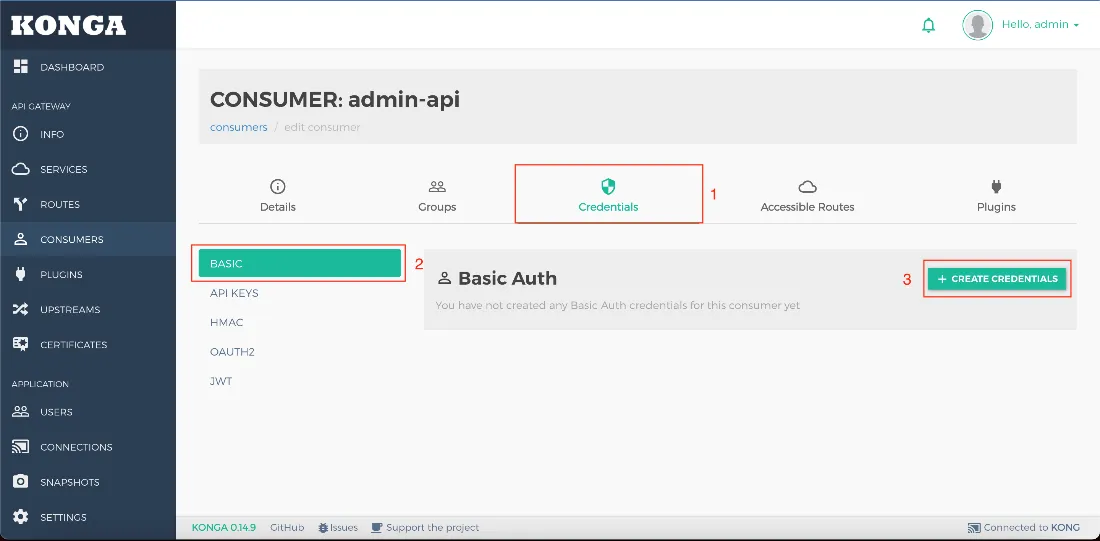The image size is (1100, 541).
Task: Click the Consumers person icon in sidebar
Action: click(20, 239)
